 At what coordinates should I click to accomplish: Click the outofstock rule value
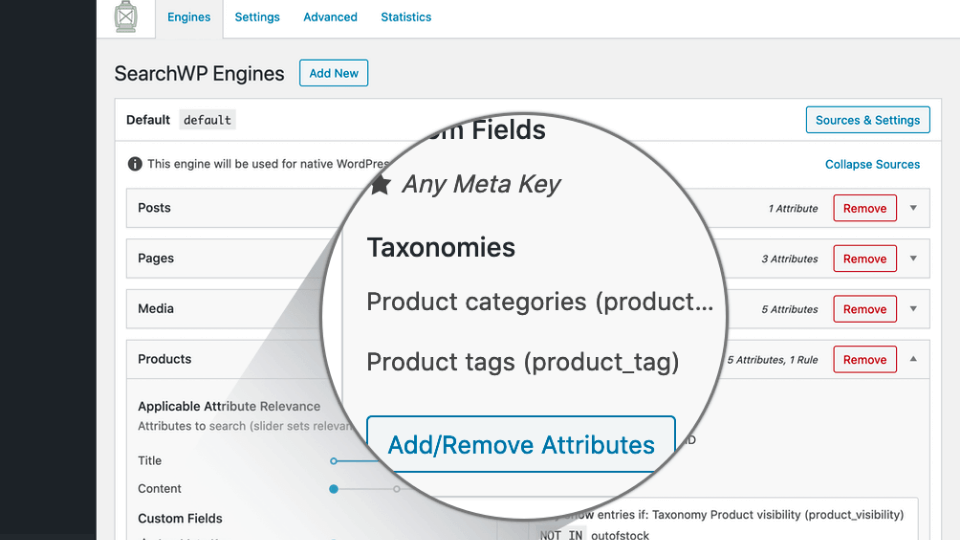pos(620,535)
